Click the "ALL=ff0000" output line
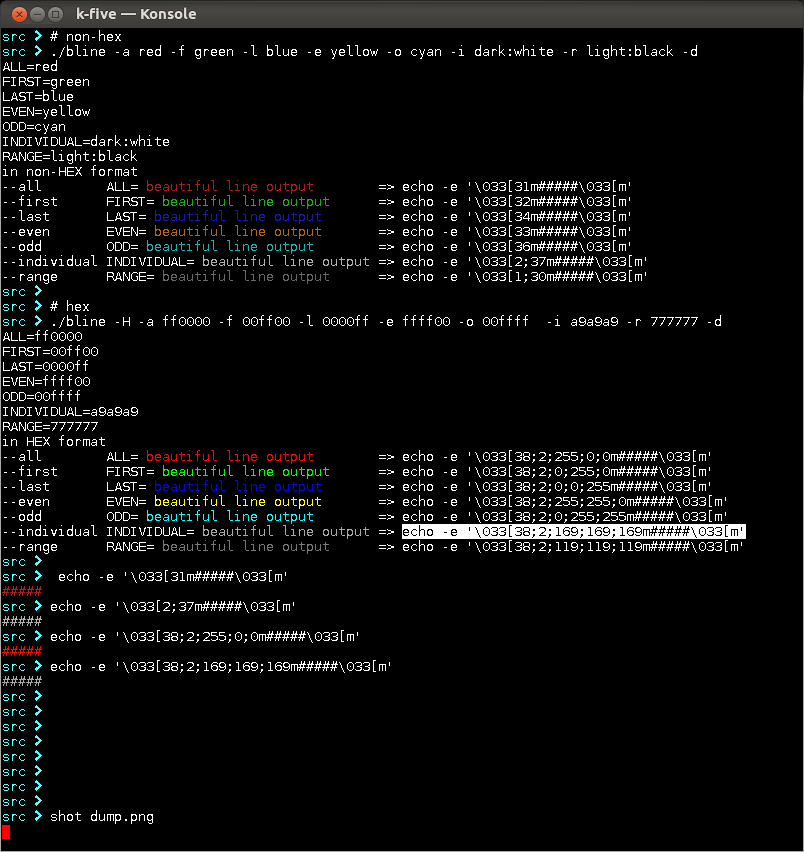This screenshot has width=804, height=852. click(42, 337)
